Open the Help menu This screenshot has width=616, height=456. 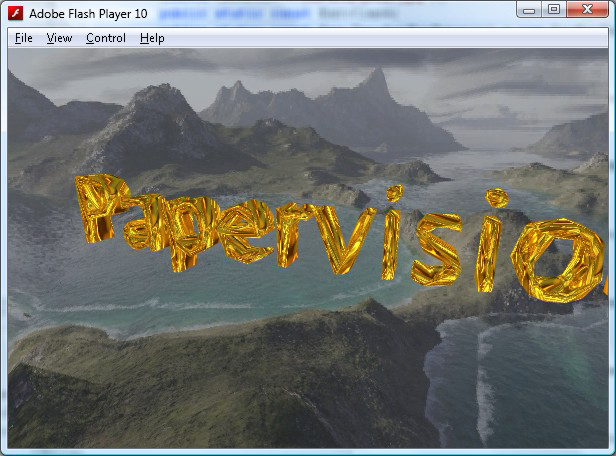point(152,38)
